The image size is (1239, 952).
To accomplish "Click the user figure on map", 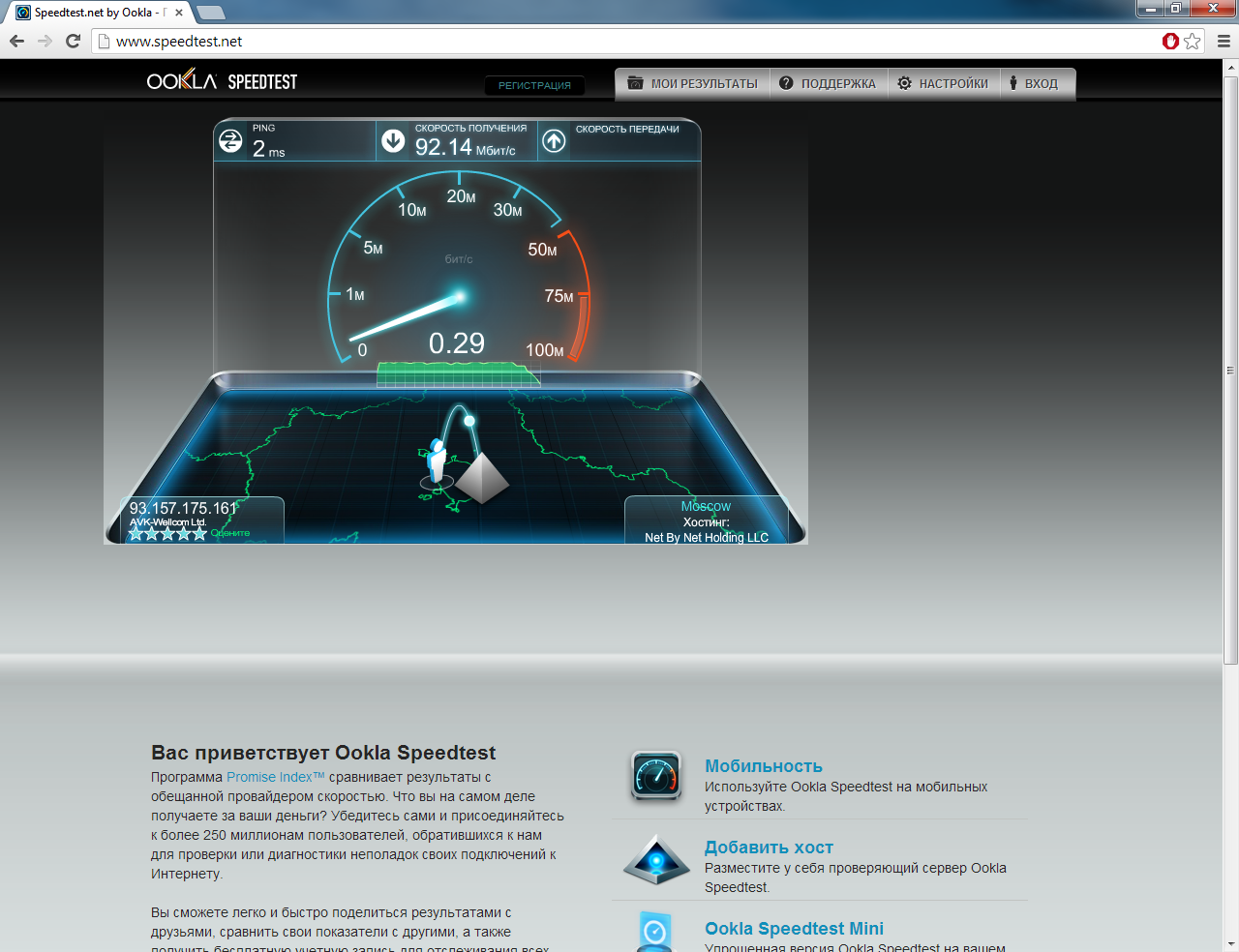I will [438, 461].
